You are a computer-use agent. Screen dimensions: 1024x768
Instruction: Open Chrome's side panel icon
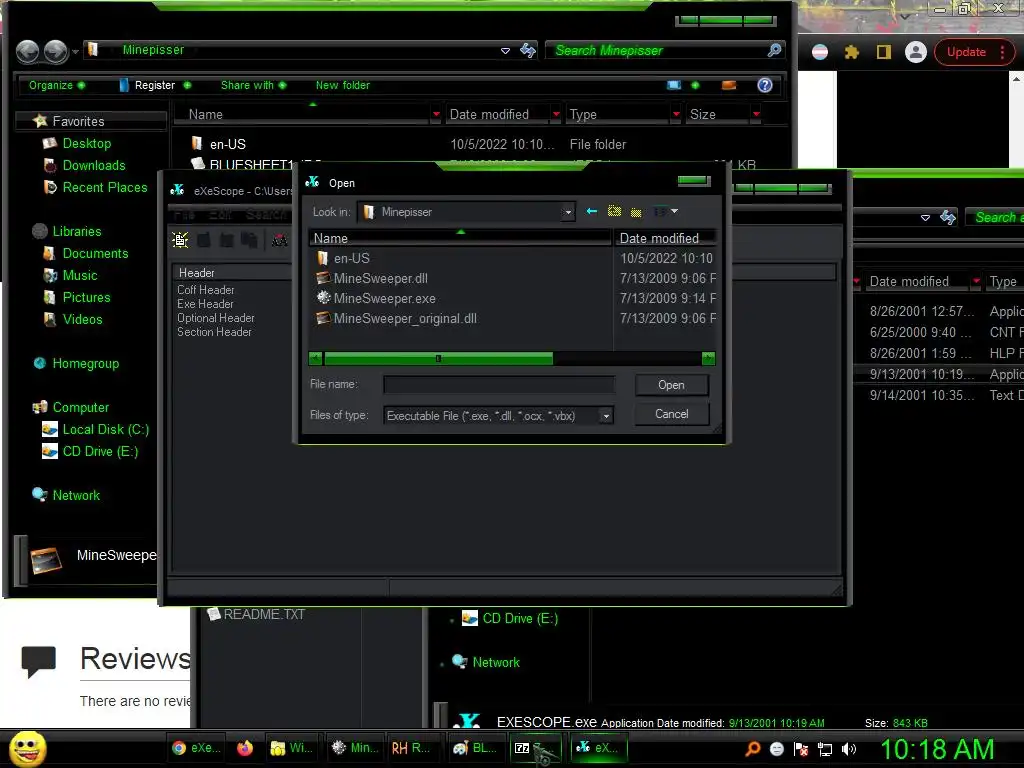(884, 52)
